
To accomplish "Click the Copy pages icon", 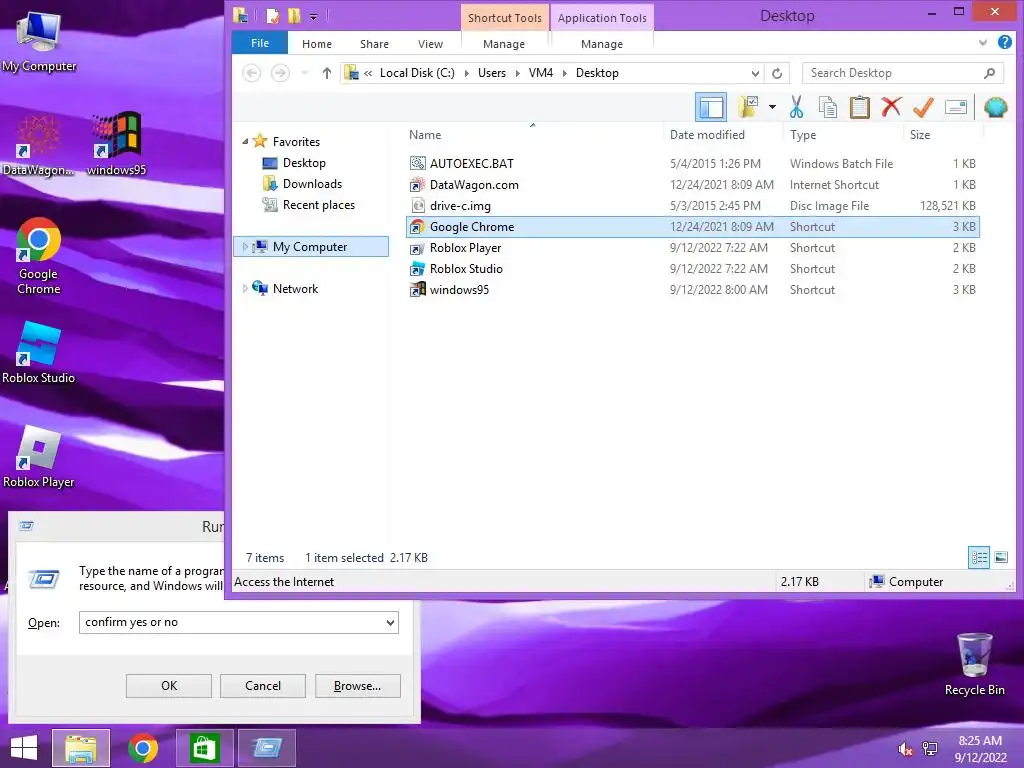I will [x=827, y=107].
